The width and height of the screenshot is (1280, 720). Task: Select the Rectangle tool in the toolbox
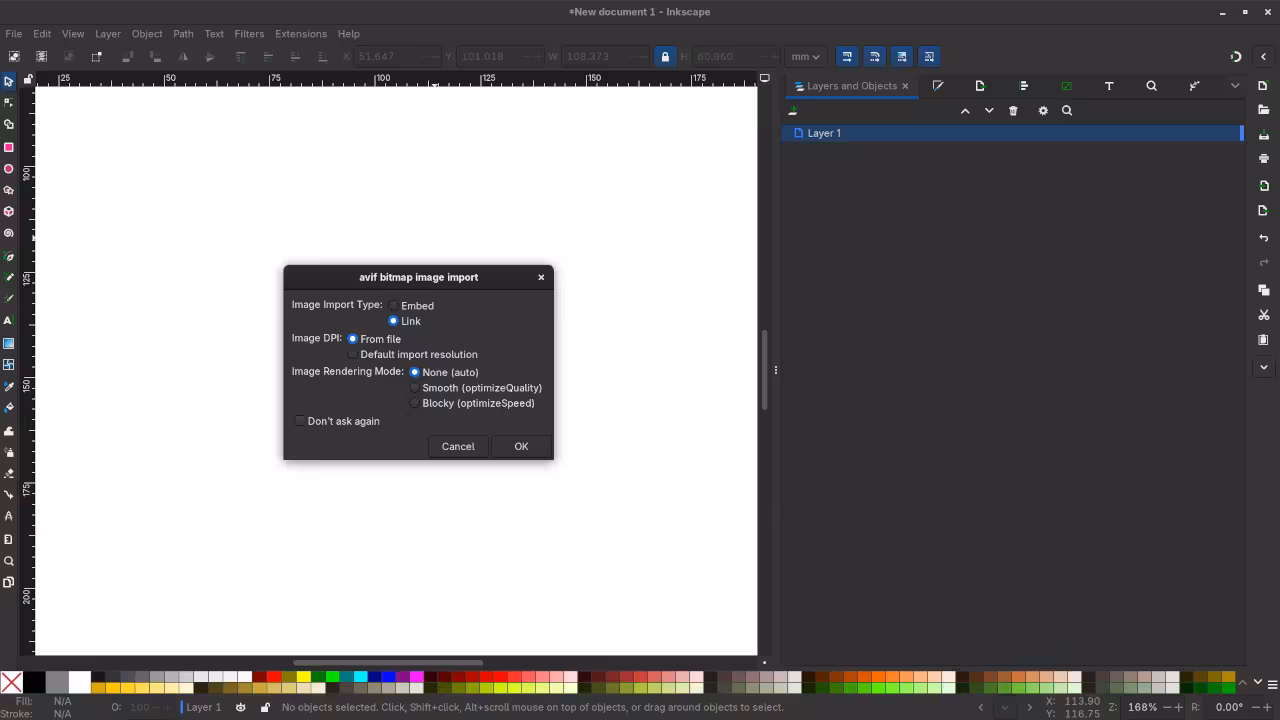pos(8,146)
